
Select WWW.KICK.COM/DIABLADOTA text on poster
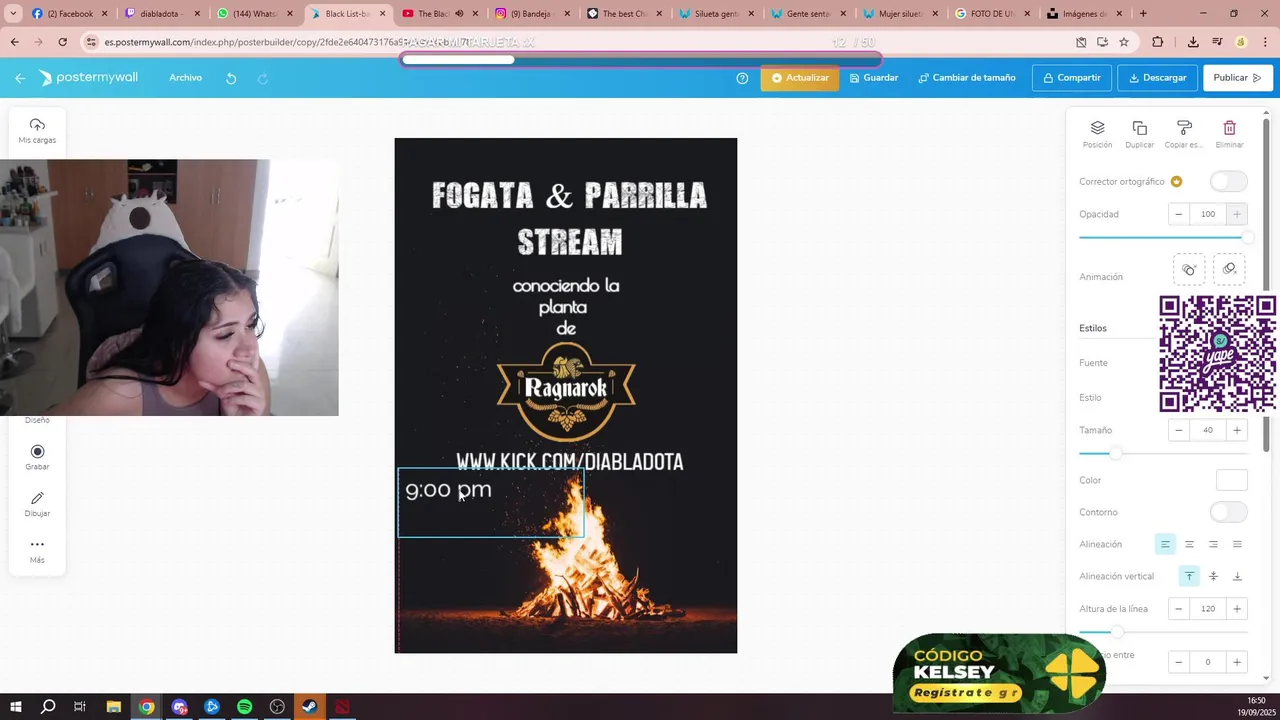click(x=570, y=461)
